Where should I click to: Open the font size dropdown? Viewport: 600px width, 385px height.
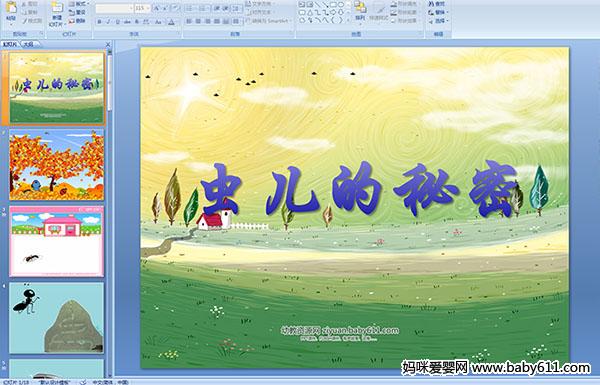point(148,8)
